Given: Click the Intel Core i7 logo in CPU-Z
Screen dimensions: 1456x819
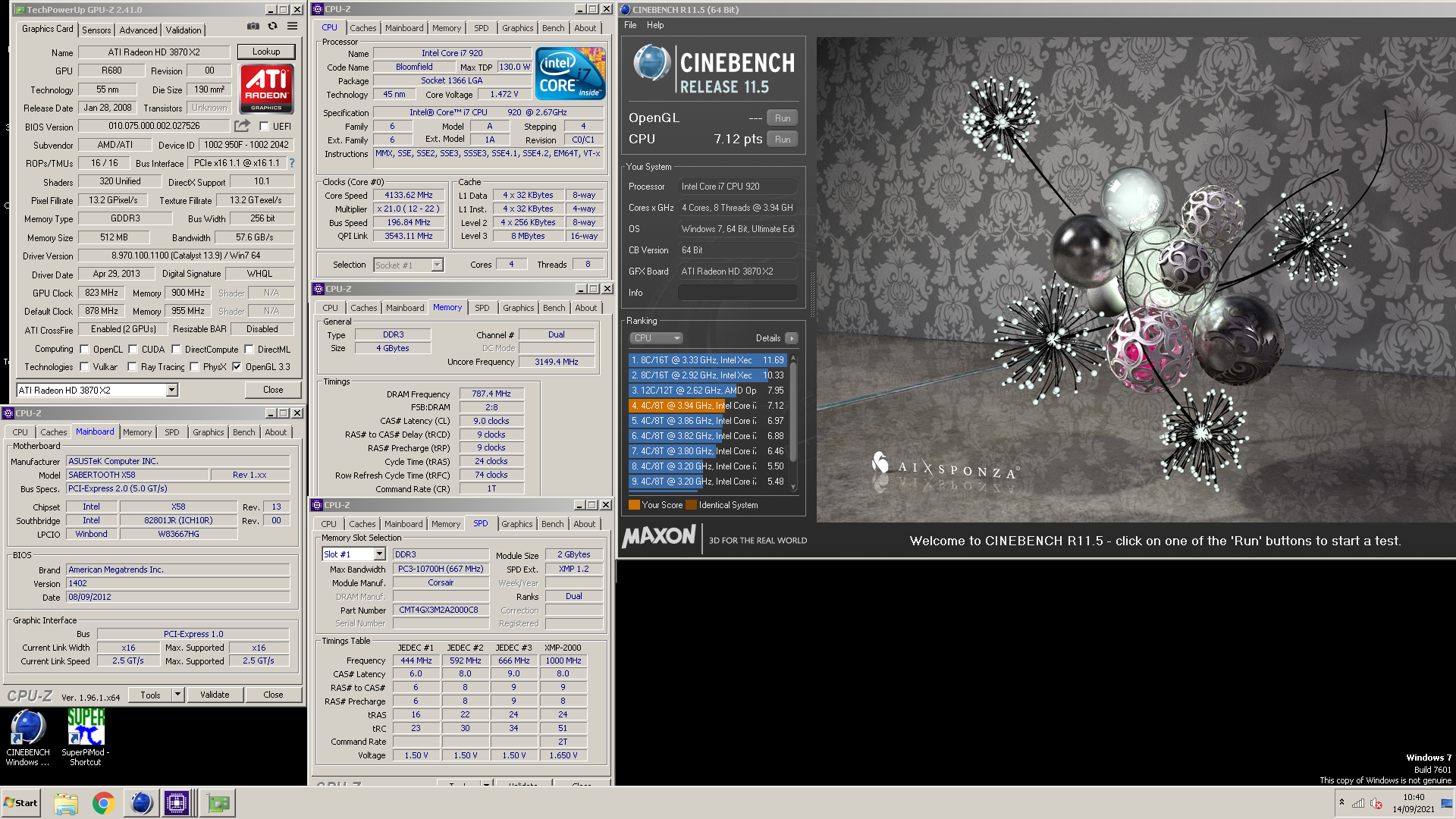Looking at the screenshot, I should (570, 74).
